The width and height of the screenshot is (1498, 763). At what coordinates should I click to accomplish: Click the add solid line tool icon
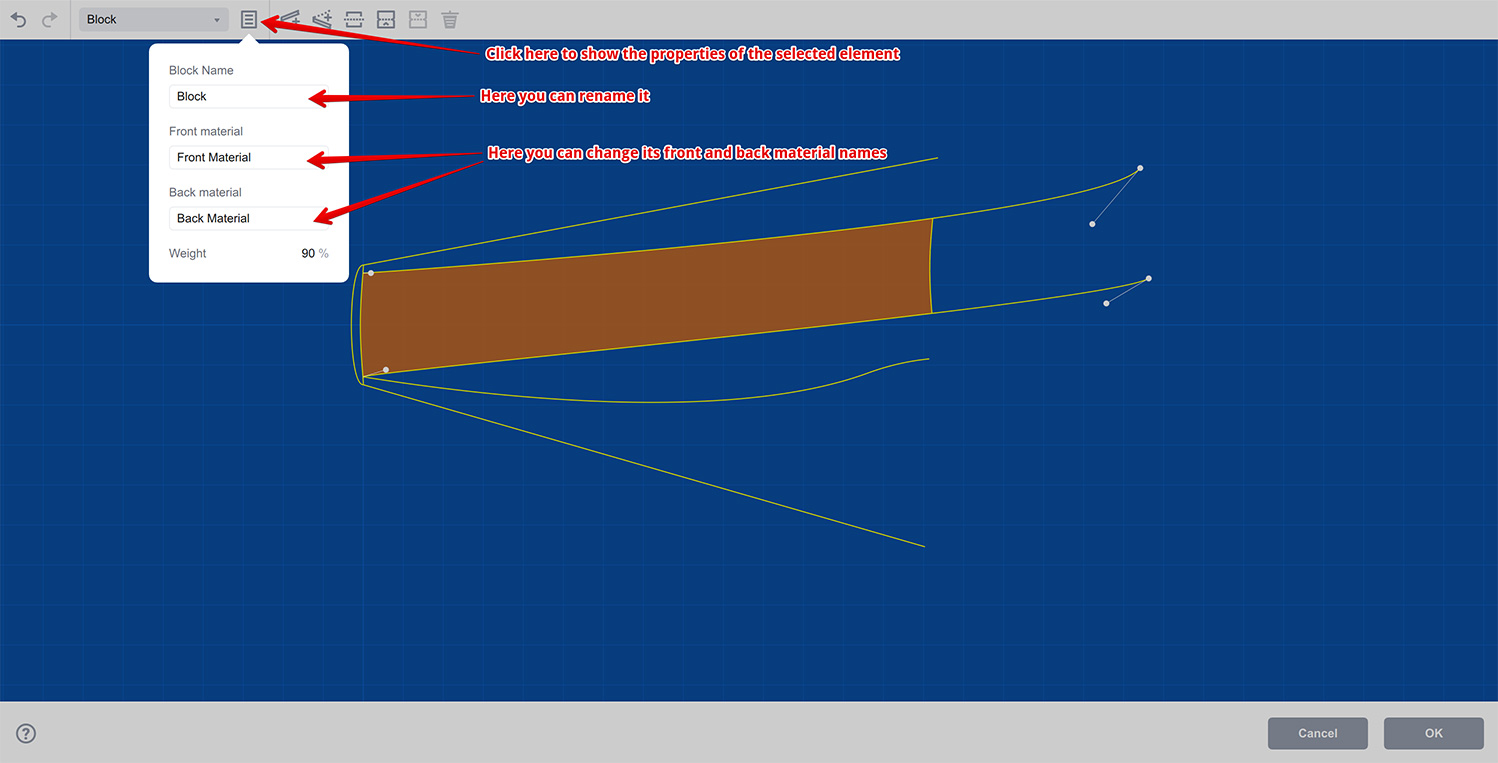(289, 19)
